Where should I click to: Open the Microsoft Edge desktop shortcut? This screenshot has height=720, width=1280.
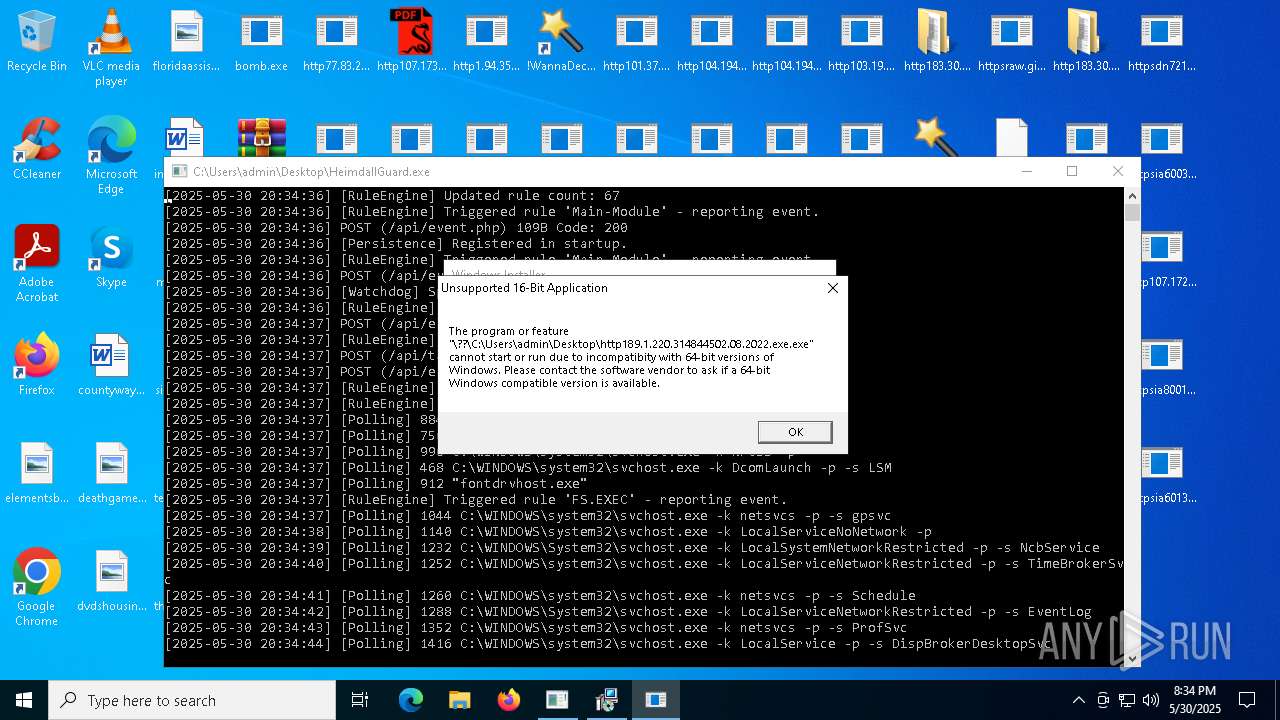[x=111, y=156]
